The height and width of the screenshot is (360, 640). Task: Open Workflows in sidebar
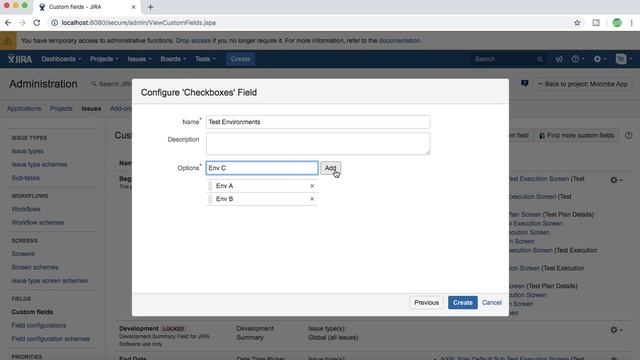point(26,209)
